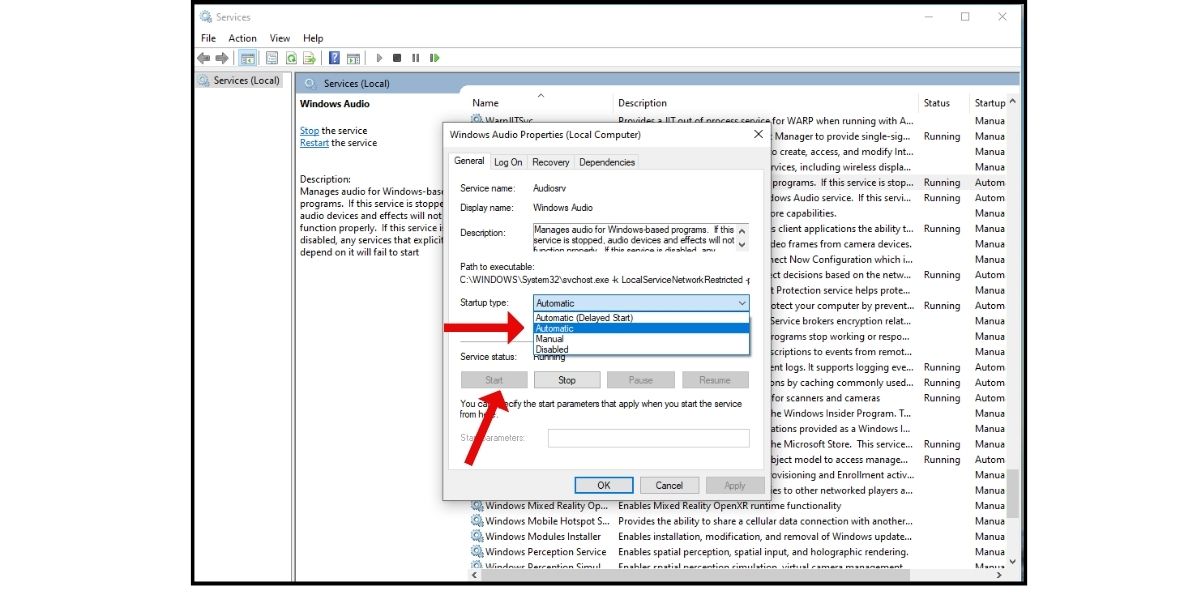1200x600 pixels.
Task: Select Services (Local) in the console tree
Action: click(246, 81)
